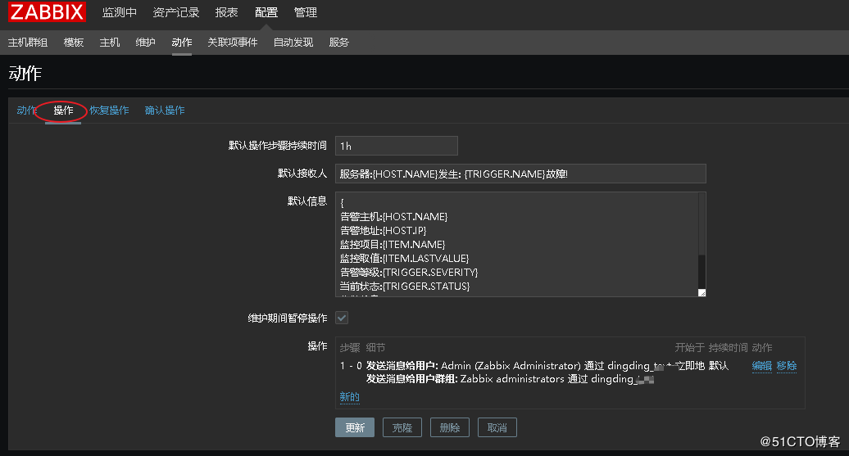Click the 当前状态:{TRIGGER.STATUS} line

404,286
